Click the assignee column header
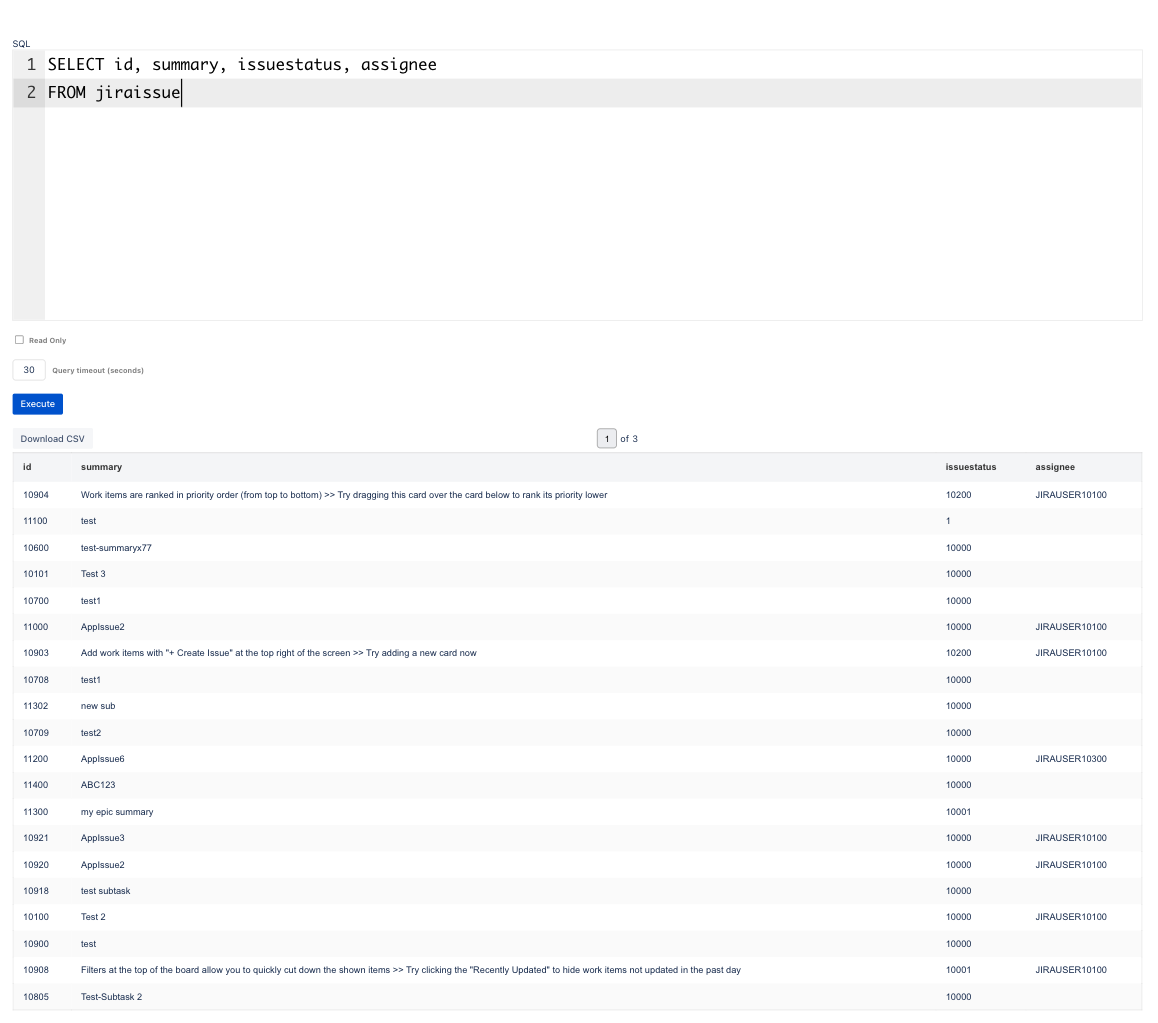The width and height of the screenshot is (1158, 1023). 1055,467
